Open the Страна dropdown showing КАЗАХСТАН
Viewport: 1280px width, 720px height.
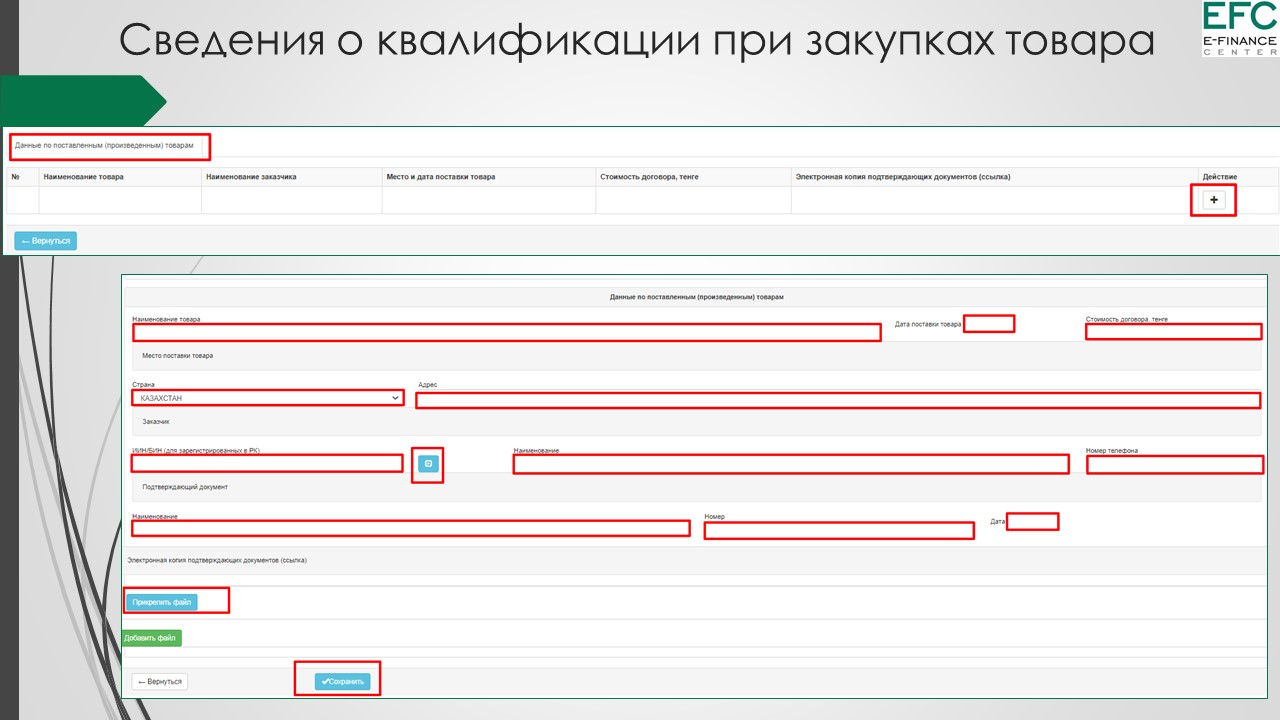(268, 398)
